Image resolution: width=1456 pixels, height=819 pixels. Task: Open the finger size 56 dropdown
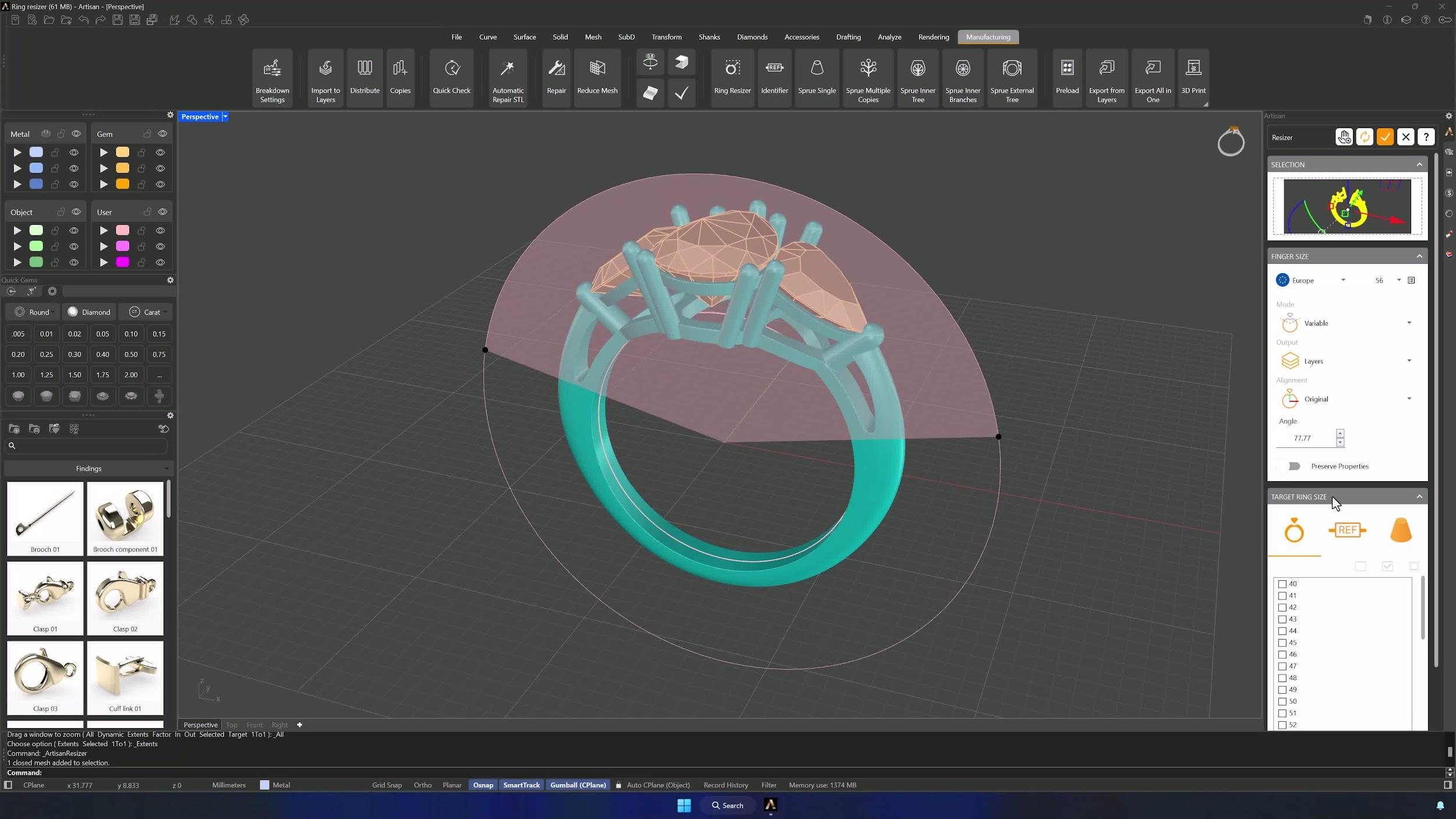1387,280
